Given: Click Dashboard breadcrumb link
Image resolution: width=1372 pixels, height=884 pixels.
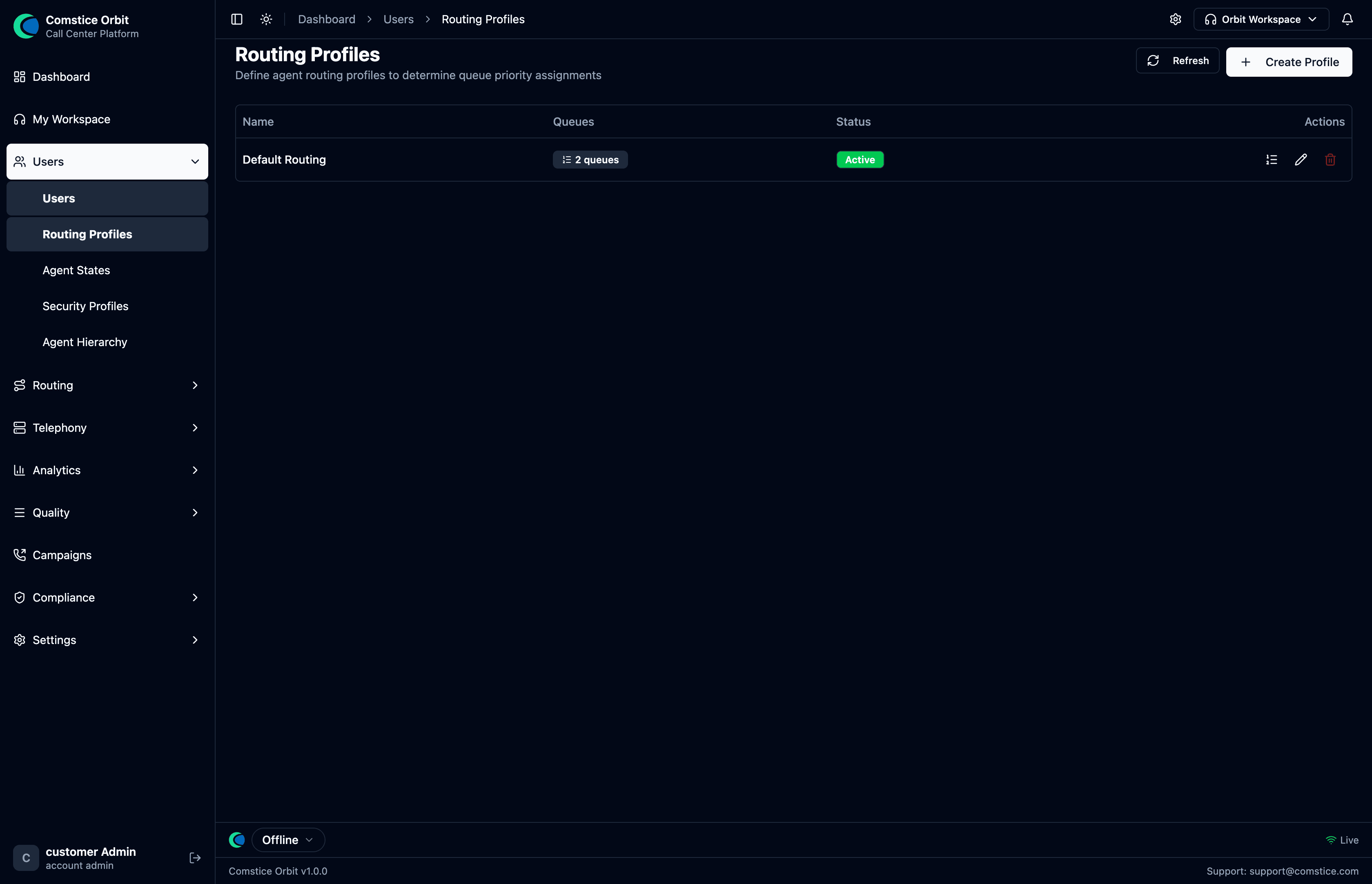Looking at the screenshot, I should pyautogui.click(x=327, y=19).
